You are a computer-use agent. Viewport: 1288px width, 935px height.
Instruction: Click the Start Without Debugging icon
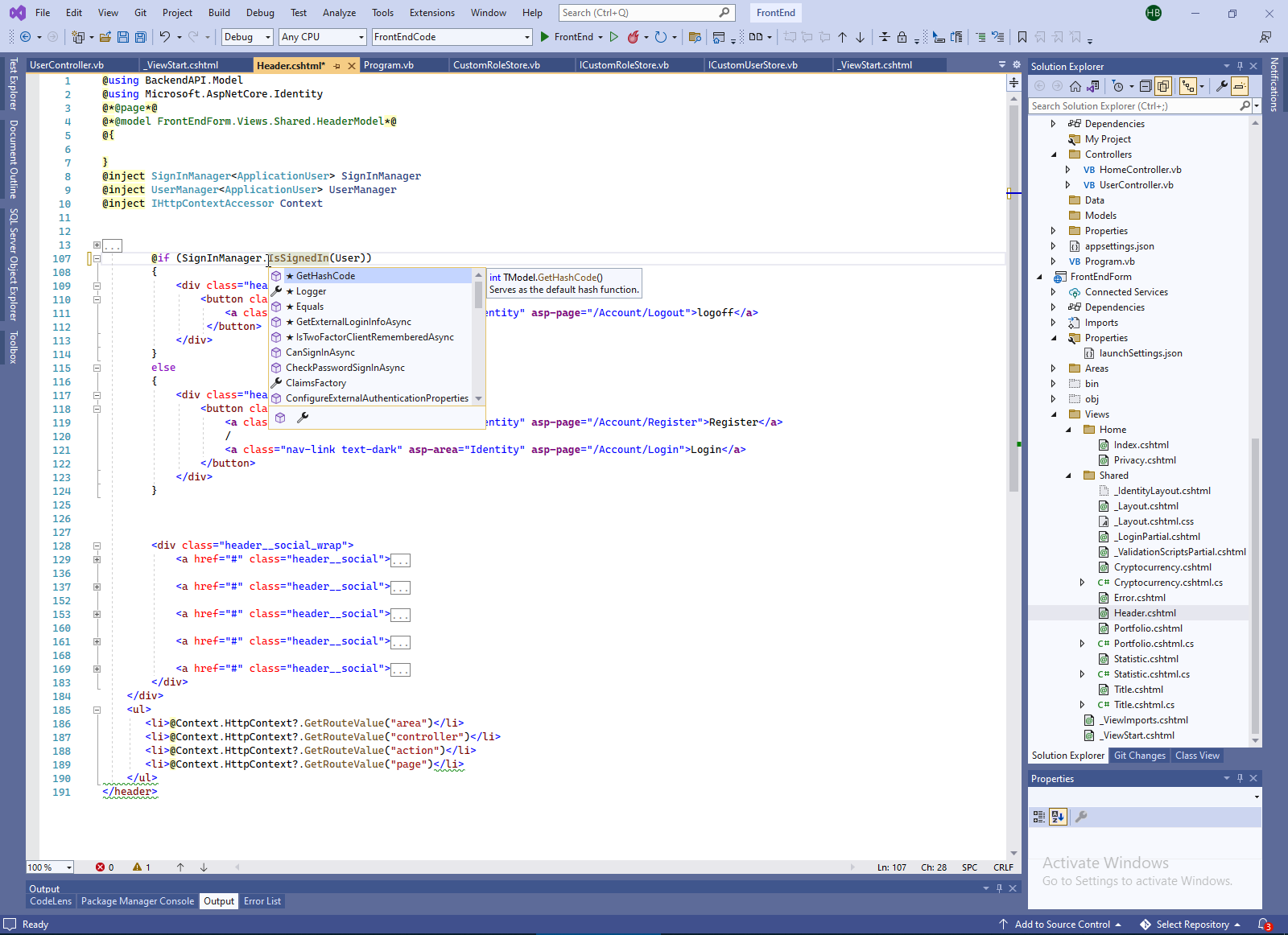(x=614, y=37)
